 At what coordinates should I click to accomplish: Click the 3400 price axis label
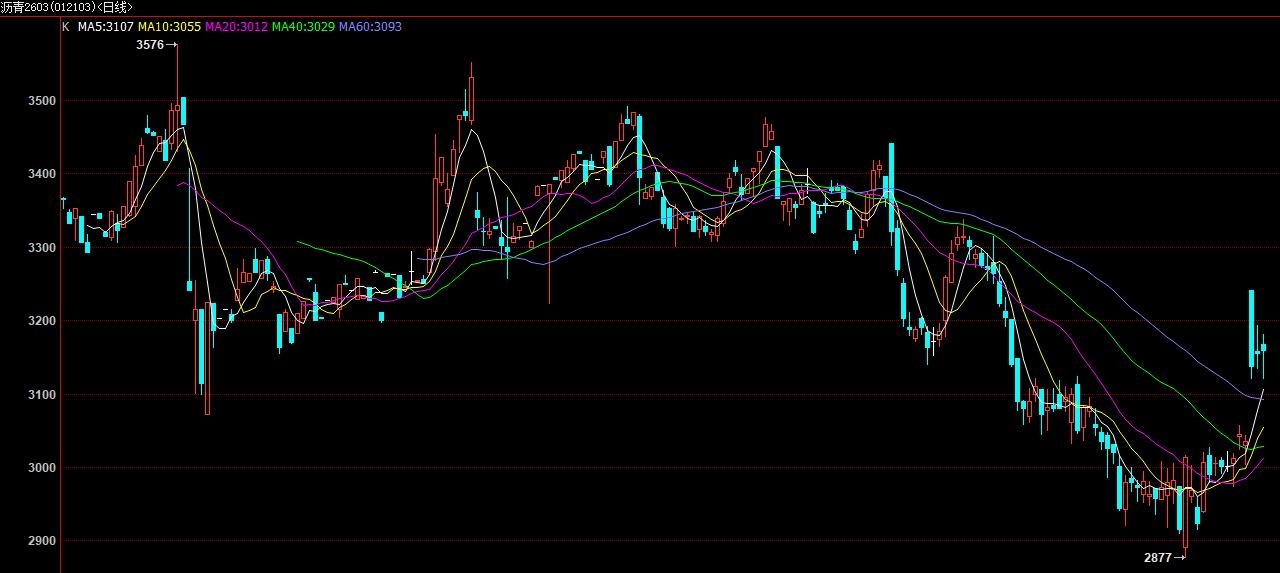(x=42, y=174)
